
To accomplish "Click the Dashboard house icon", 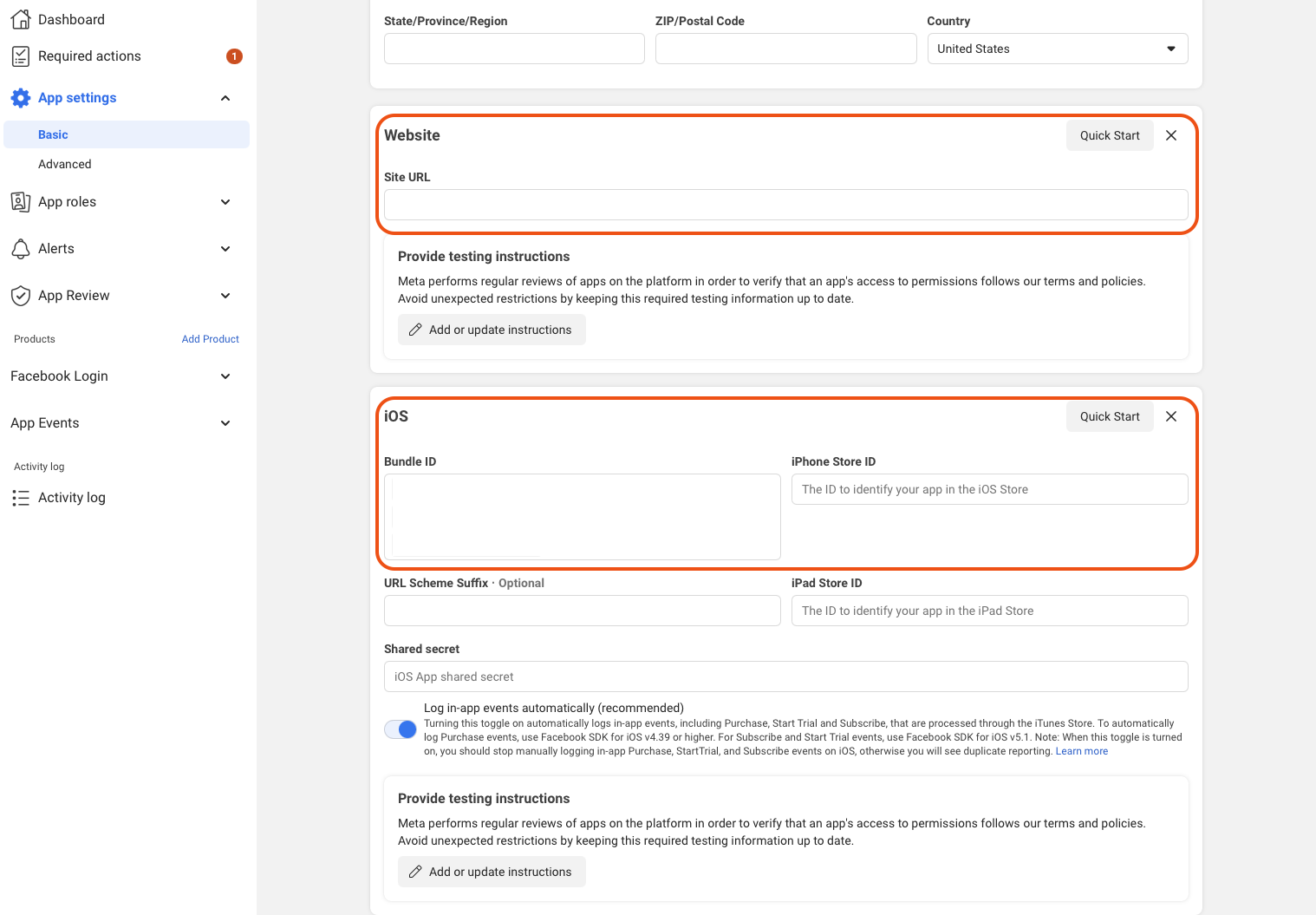I will point(21,19).
